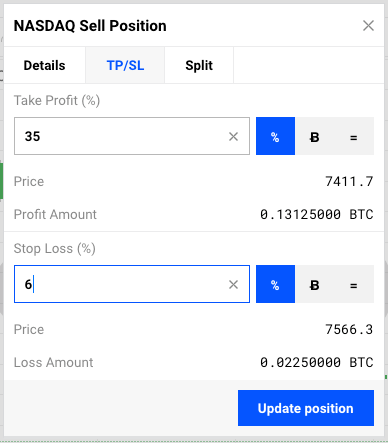The image size is (388, 443).
Task: Click the Update position button
Action: 306,408
